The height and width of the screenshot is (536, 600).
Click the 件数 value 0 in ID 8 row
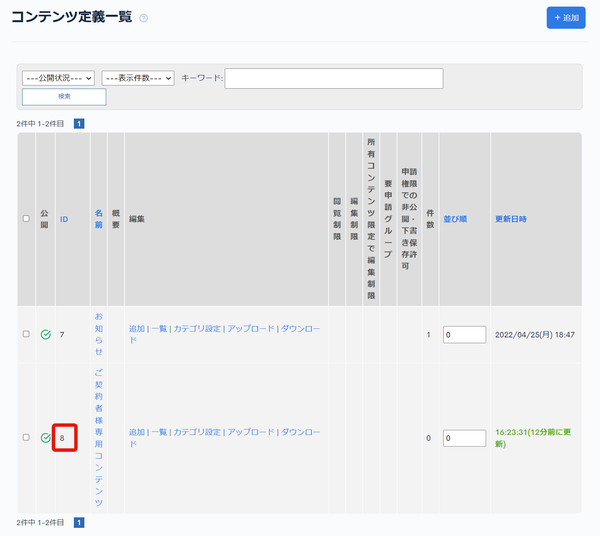coord(428,438)
